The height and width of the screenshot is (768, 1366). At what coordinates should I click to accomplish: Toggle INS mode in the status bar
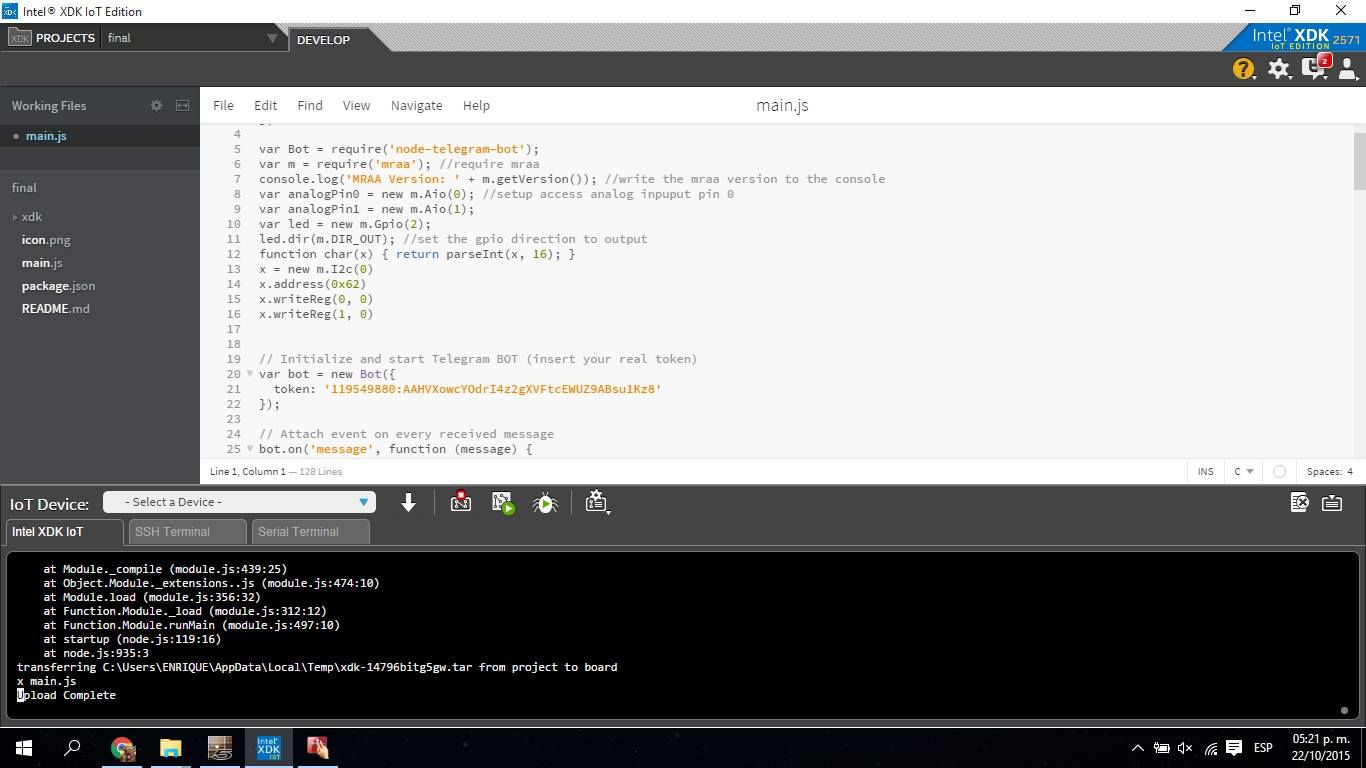click(1205, 471)
